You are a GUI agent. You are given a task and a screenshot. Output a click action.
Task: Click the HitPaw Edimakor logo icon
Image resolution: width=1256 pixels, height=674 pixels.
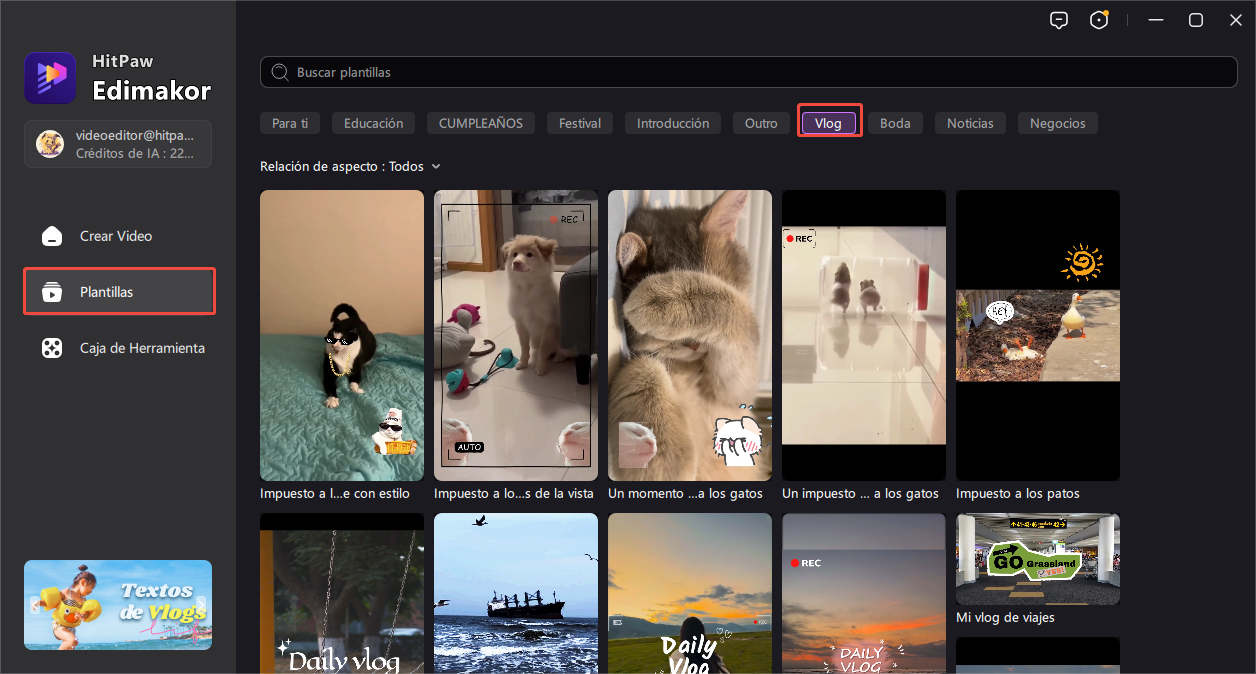50,78
